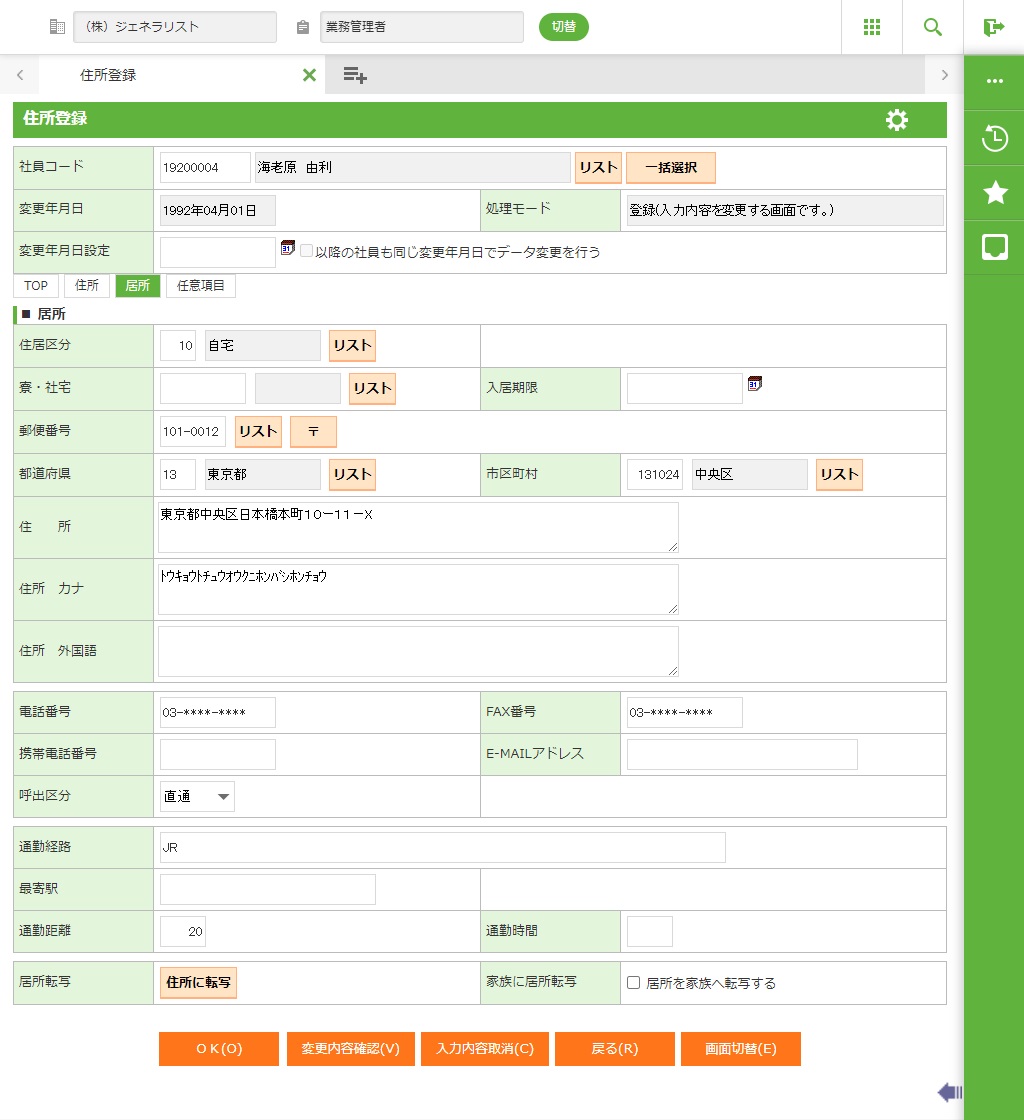Viewport: 1024px width, 1120px height.
Task: Close the 住所登録 tab
Action: [309, 75]
